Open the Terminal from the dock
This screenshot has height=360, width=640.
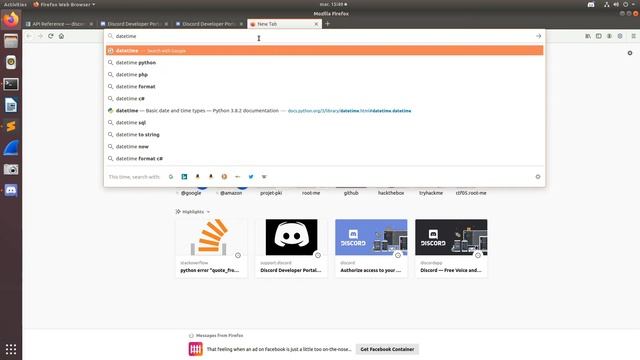(x=11, y=84)
